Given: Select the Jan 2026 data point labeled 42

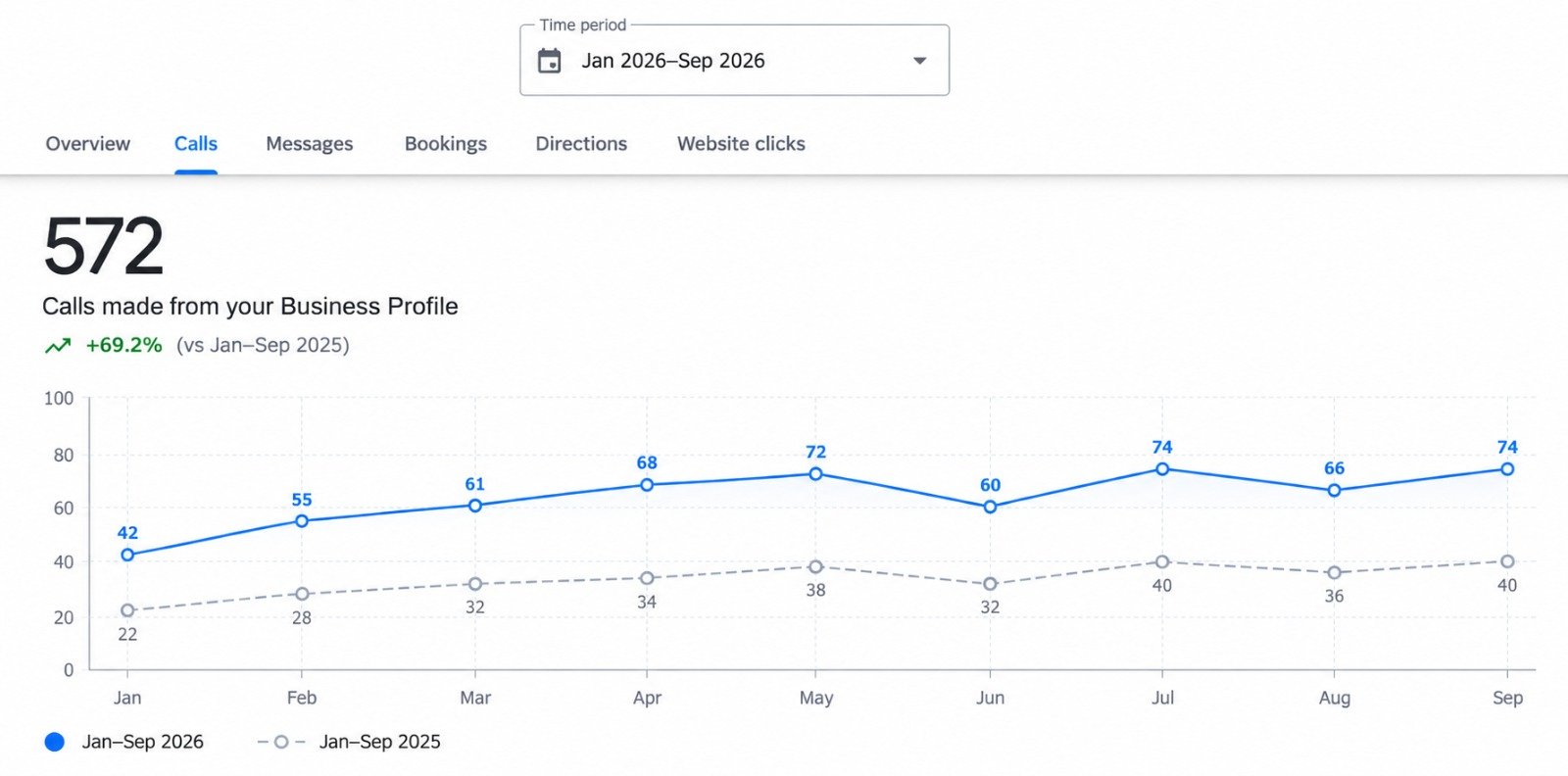Looking at the screenshot, I should 127,555.
